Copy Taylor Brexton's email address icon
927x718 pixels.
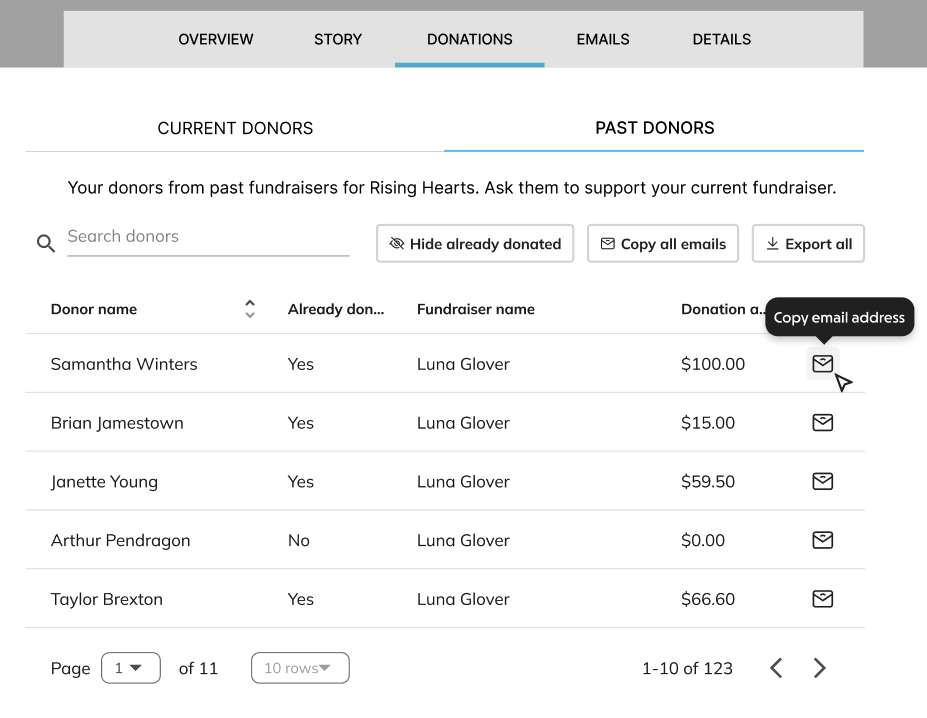pyautogui.click(x=822, y=599)
